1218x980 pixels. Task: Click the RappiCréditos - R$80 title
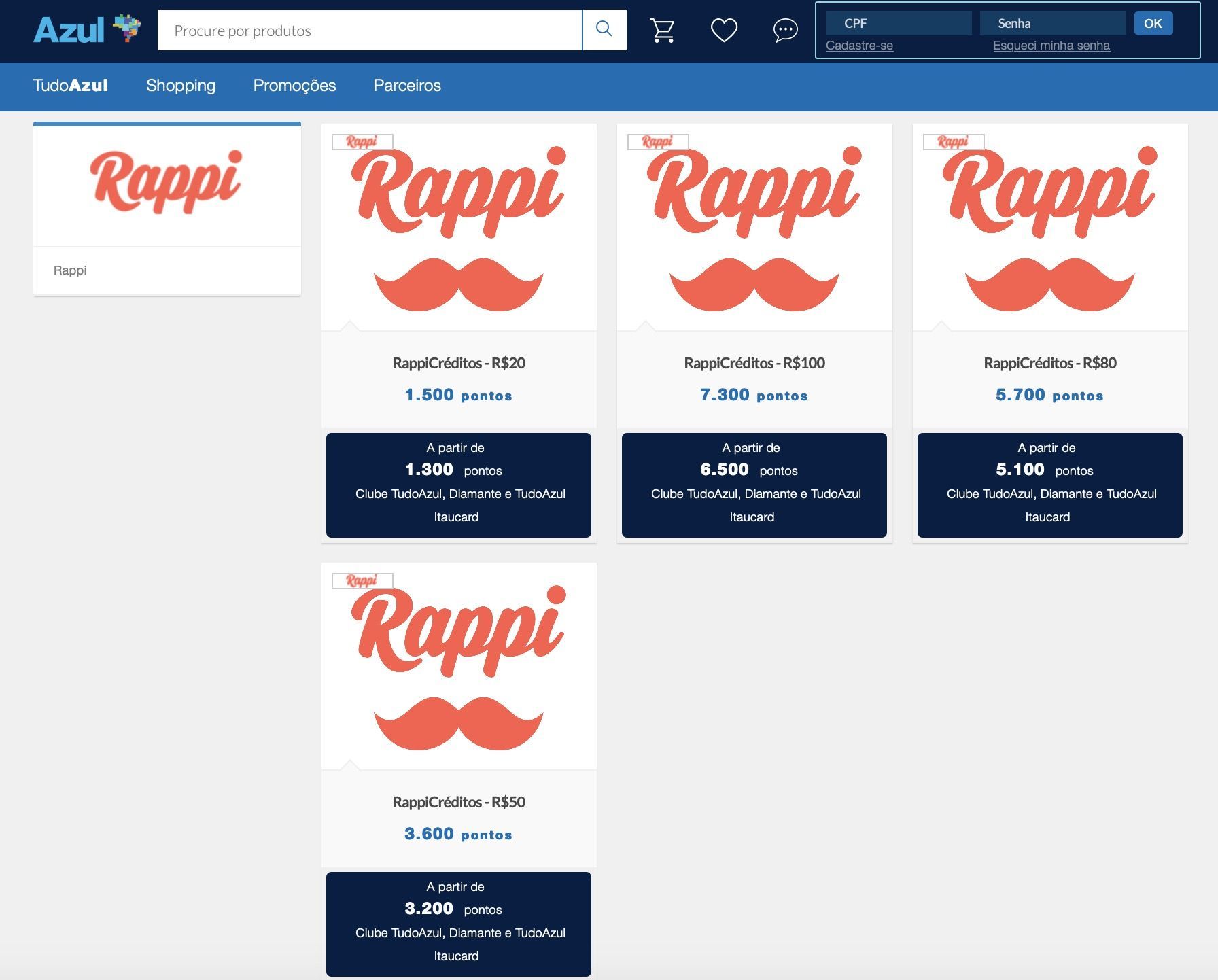pos(1050,363)
